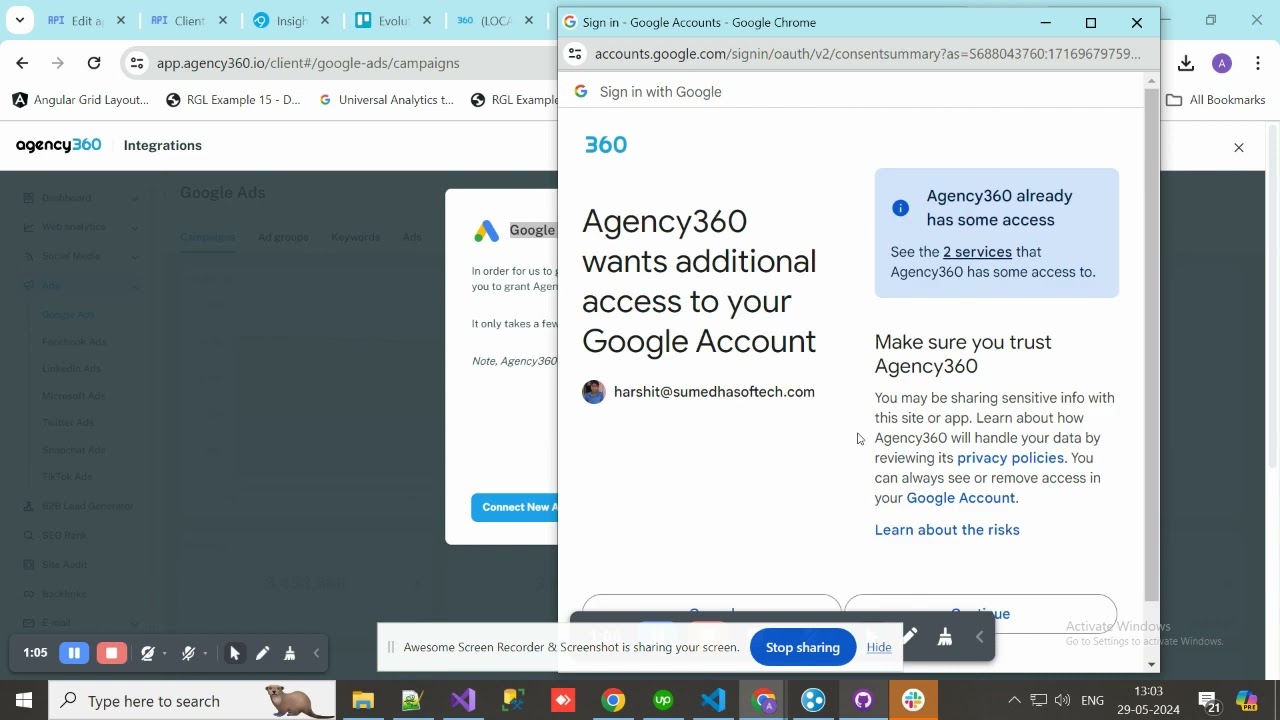This screenshot has width=1280, height=720.
Task: Select the cursor pointer tool in recorder toolbar
Action: [234, 653]
